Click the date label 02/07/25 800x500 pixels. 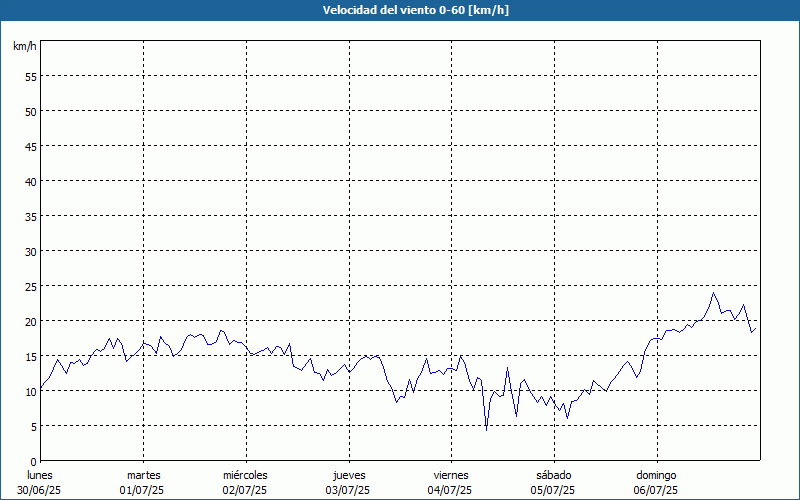[x=244, y=490]
